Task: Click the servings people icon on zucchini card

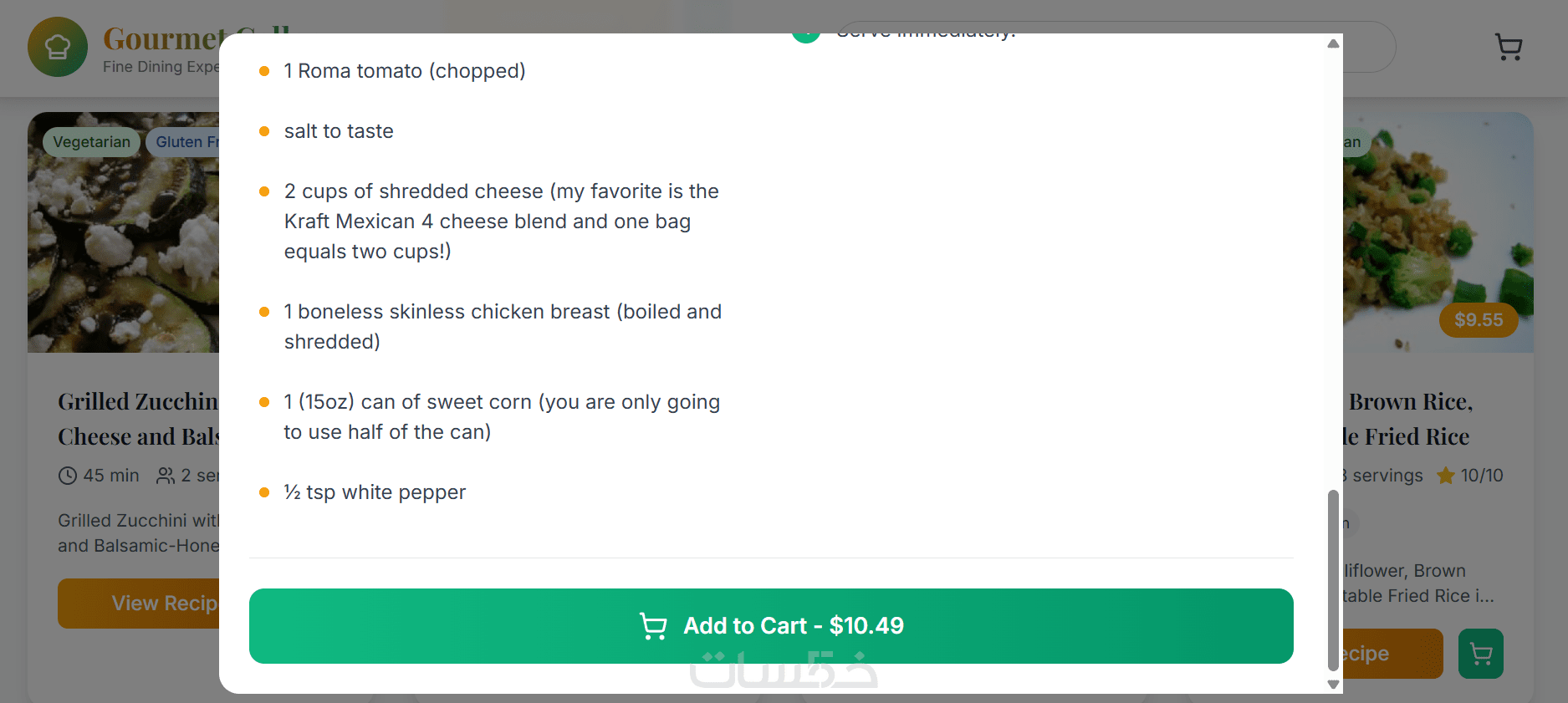Action: coord(166,476)
